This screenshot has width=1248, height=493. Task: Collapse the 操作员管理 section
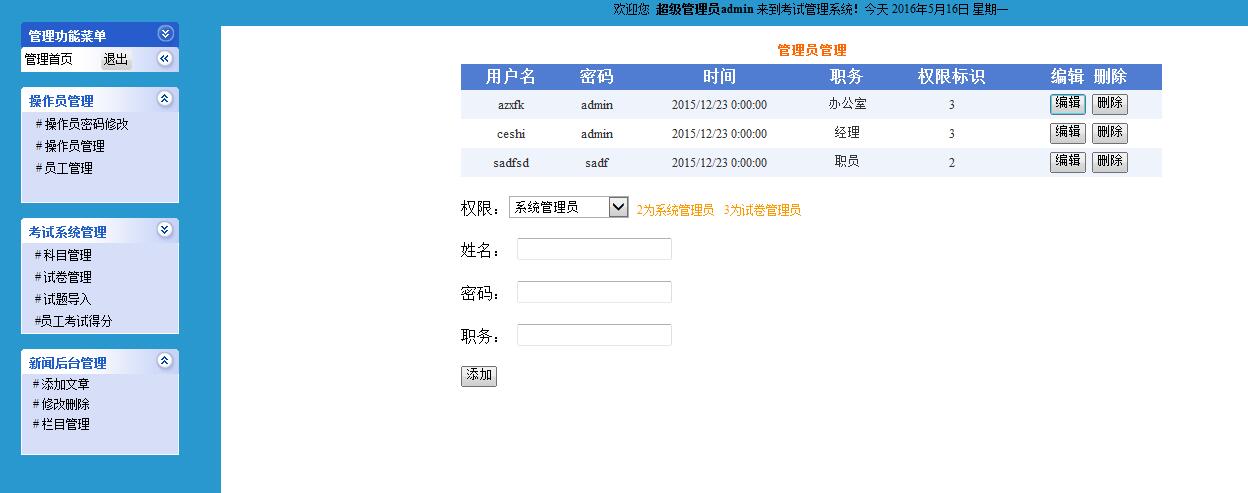(x=165, y=99)
